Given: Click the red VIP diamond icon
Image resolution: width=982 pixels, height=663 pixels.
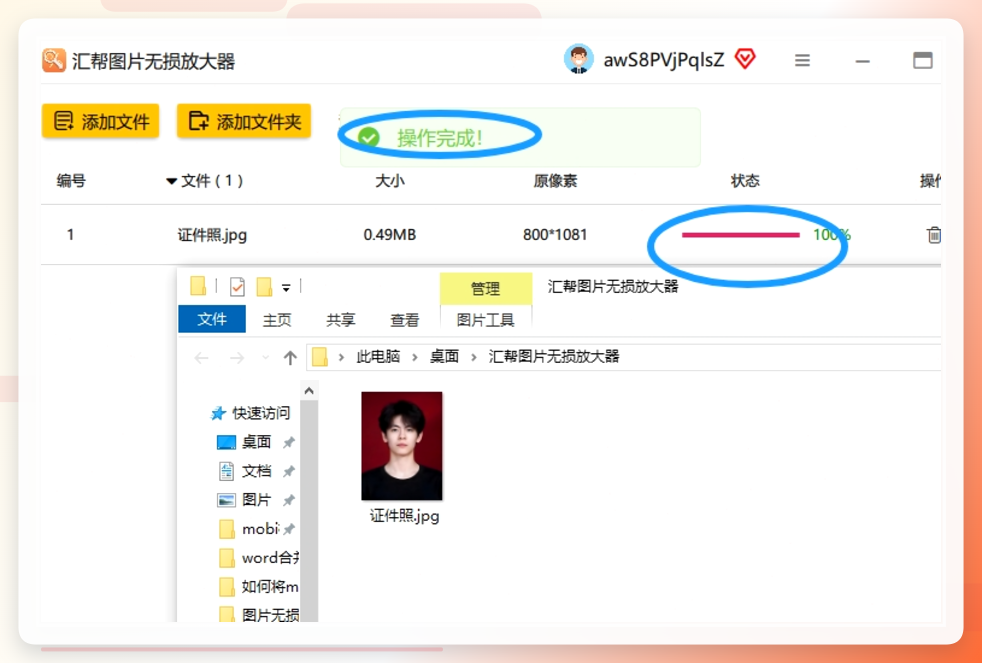Looking at the screenshot, I should (745, 59).
